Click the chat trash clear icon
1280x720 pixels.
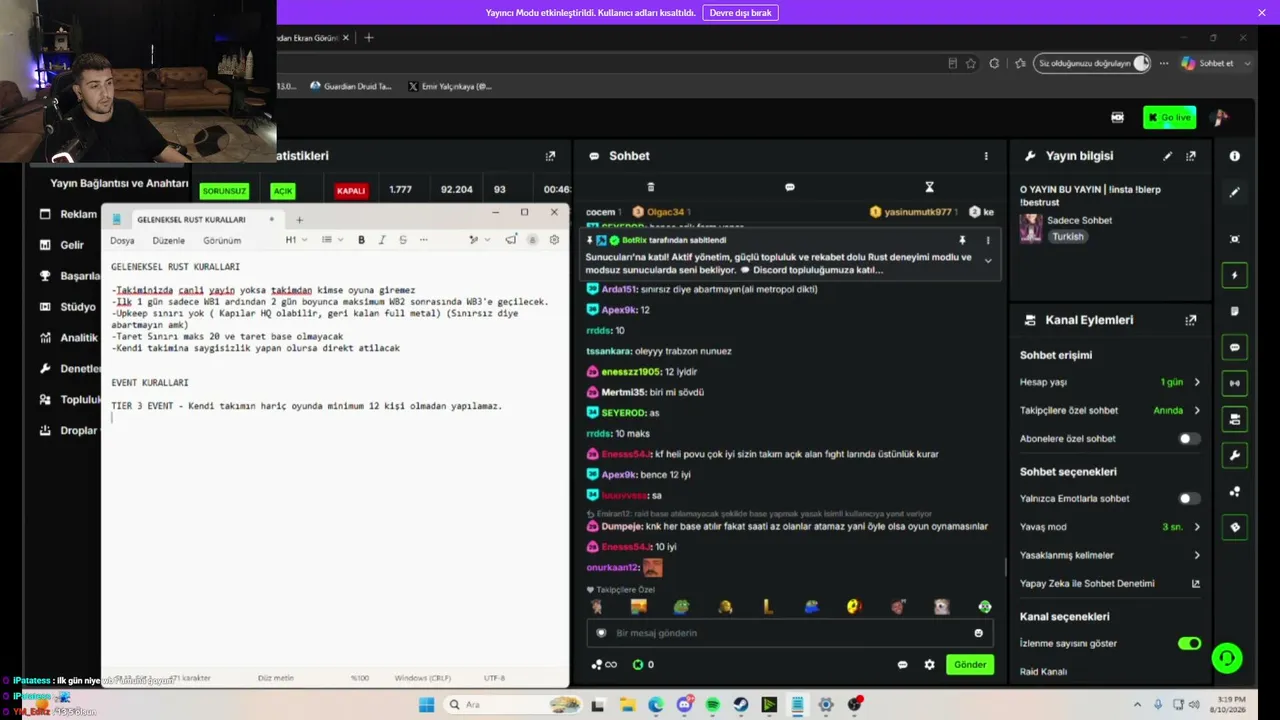[651, 187]
